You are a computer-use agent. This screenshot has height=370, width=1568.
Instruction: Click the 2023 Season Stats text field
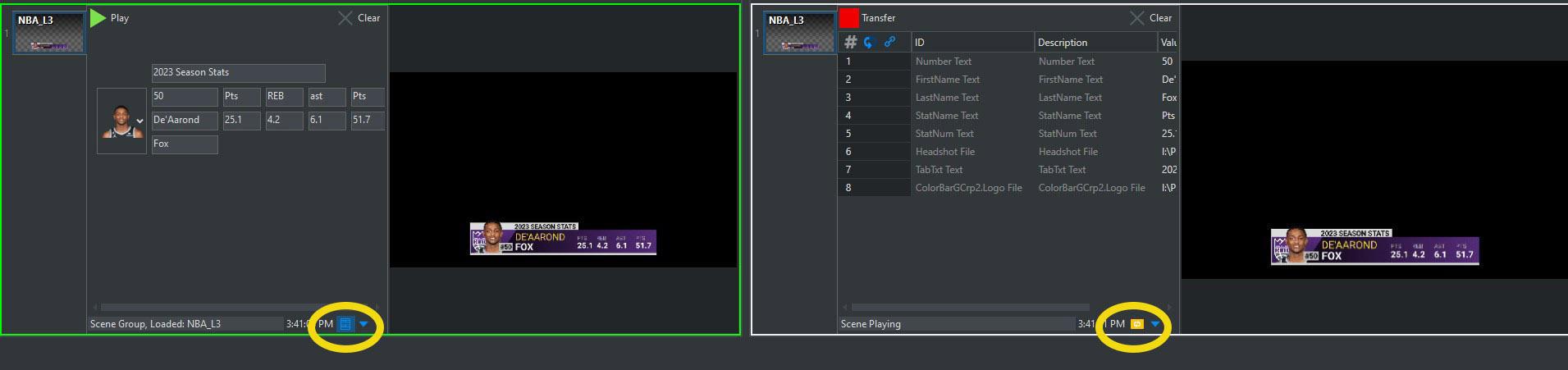pyautogui.click(x=238, y=73)
